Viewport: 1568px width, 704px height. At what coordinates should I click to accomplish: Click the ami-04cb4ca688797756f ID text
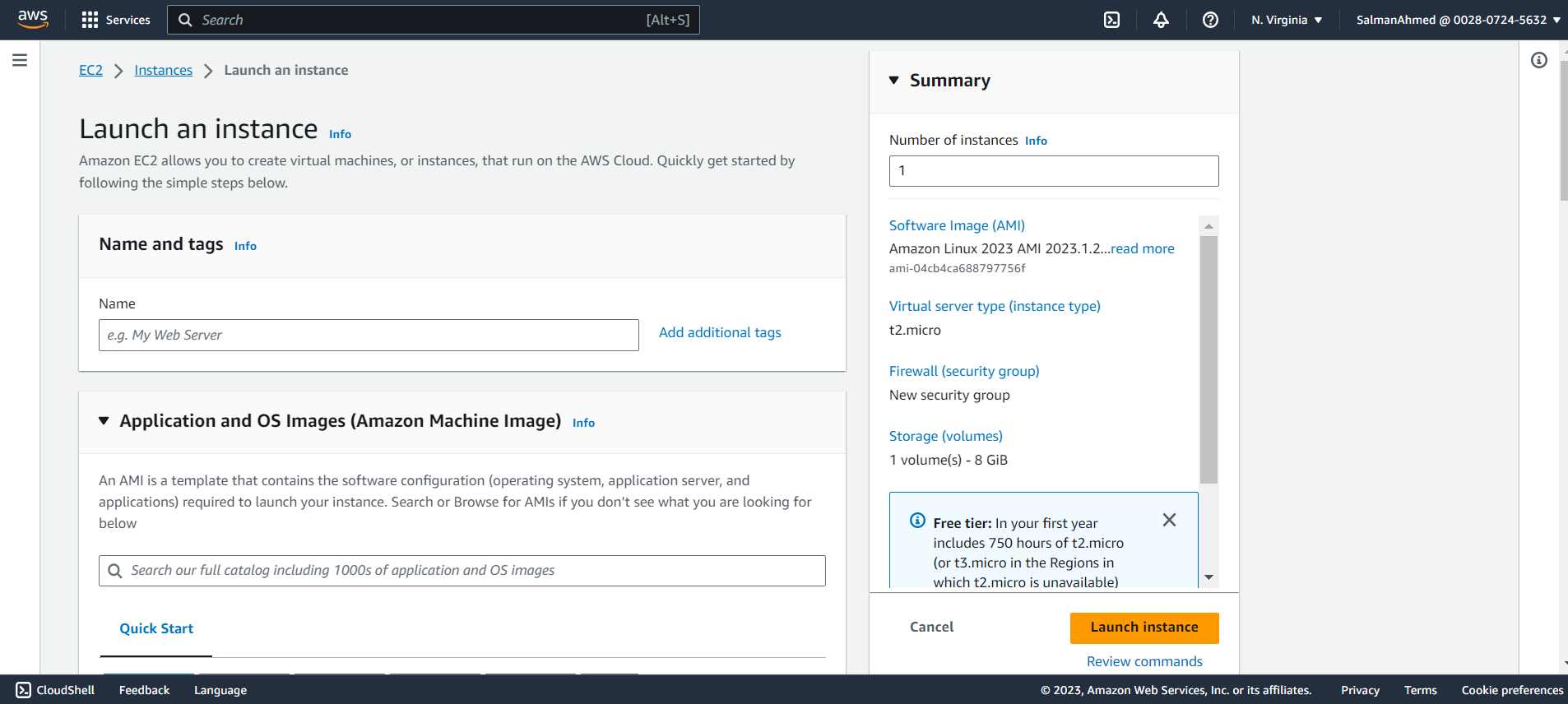(957, 268)
